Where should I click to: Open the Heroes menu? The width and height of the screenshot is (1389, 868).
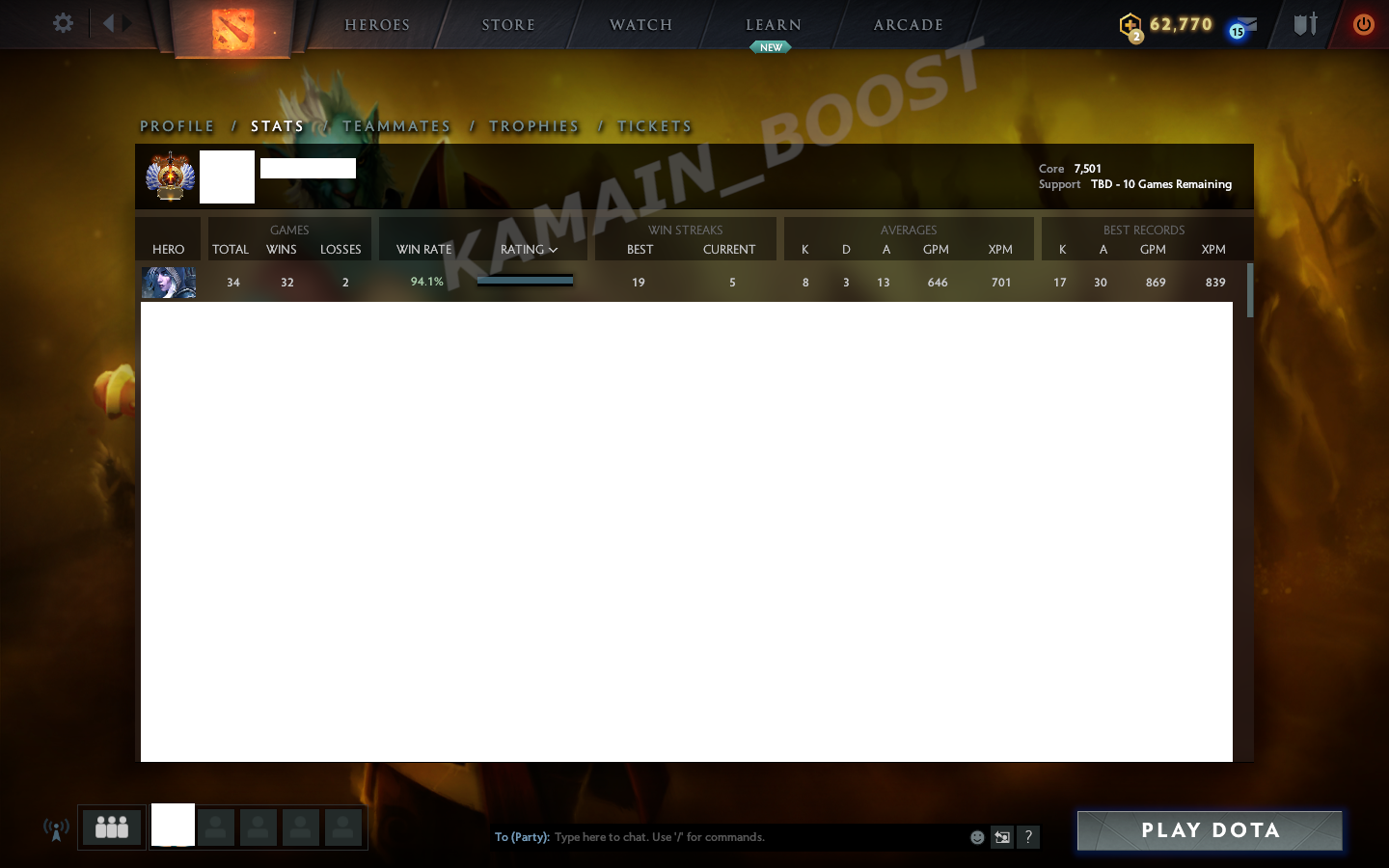[377, 25]
